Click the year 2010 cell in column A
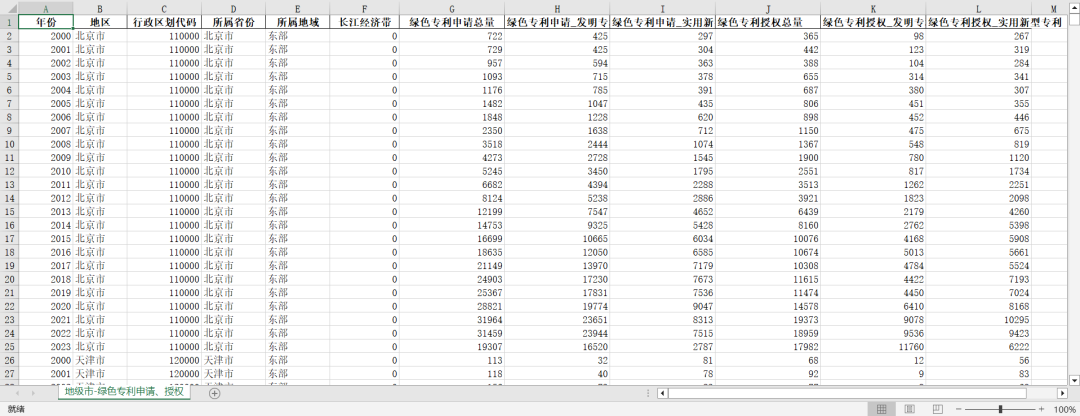The height and width of the screenshot is (416, 1080). coord(45,171)
